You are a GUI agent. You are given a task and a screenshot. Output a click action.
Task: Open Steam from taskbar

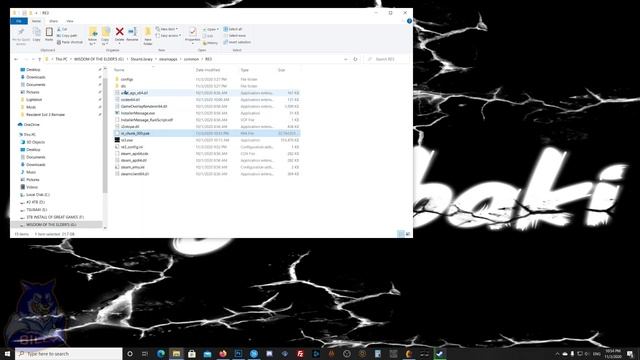point(440,353)
